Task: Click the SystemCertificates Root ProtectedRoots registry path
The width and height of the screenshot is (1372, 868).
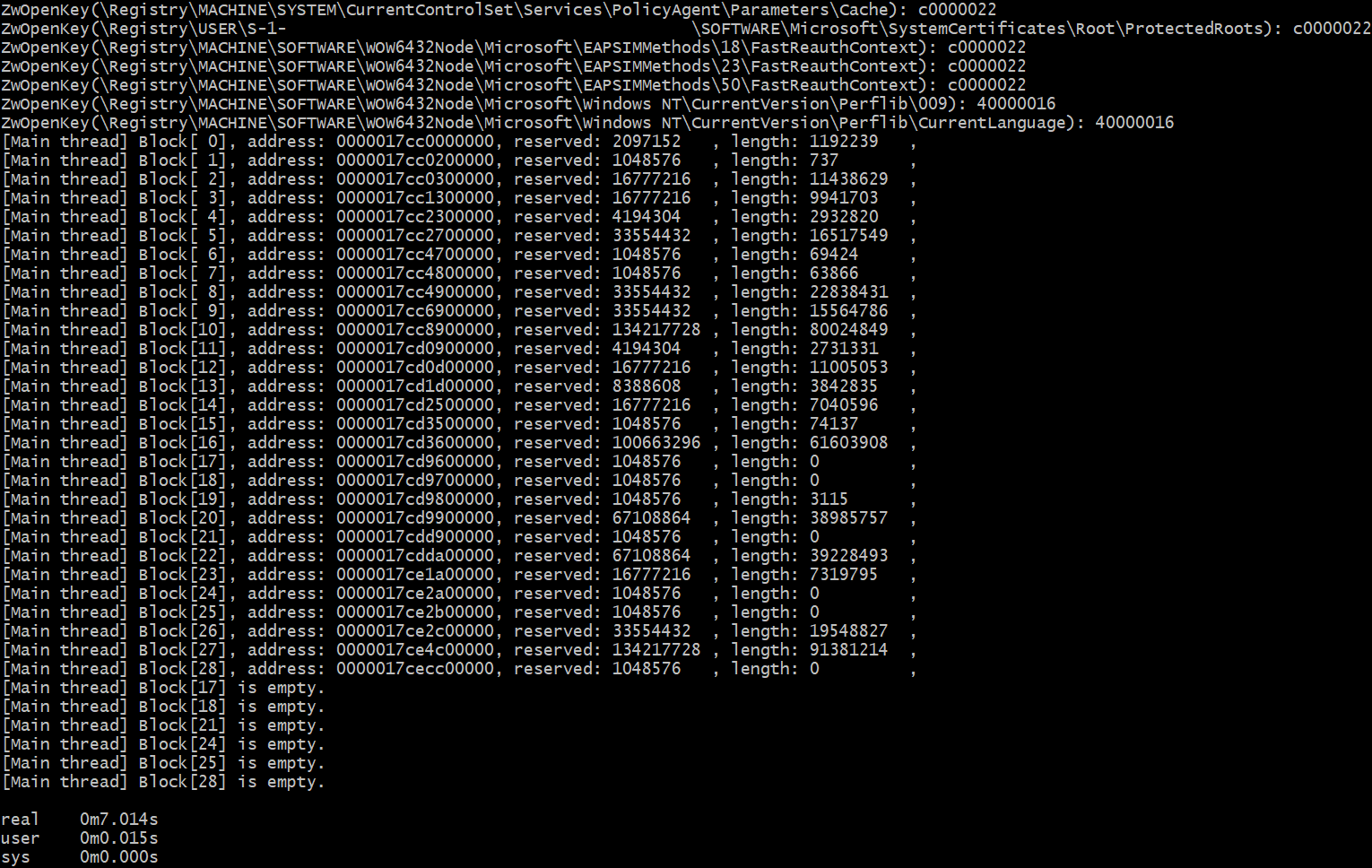Action: (982, 29)
